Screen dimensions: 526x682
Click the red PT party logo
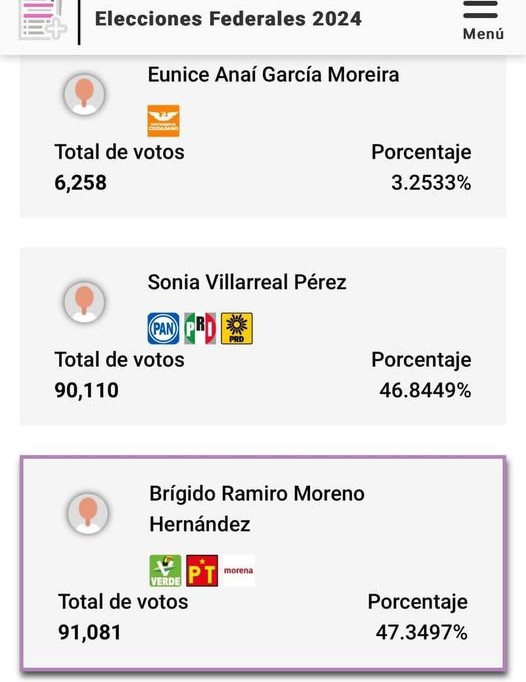coord(202,571)
